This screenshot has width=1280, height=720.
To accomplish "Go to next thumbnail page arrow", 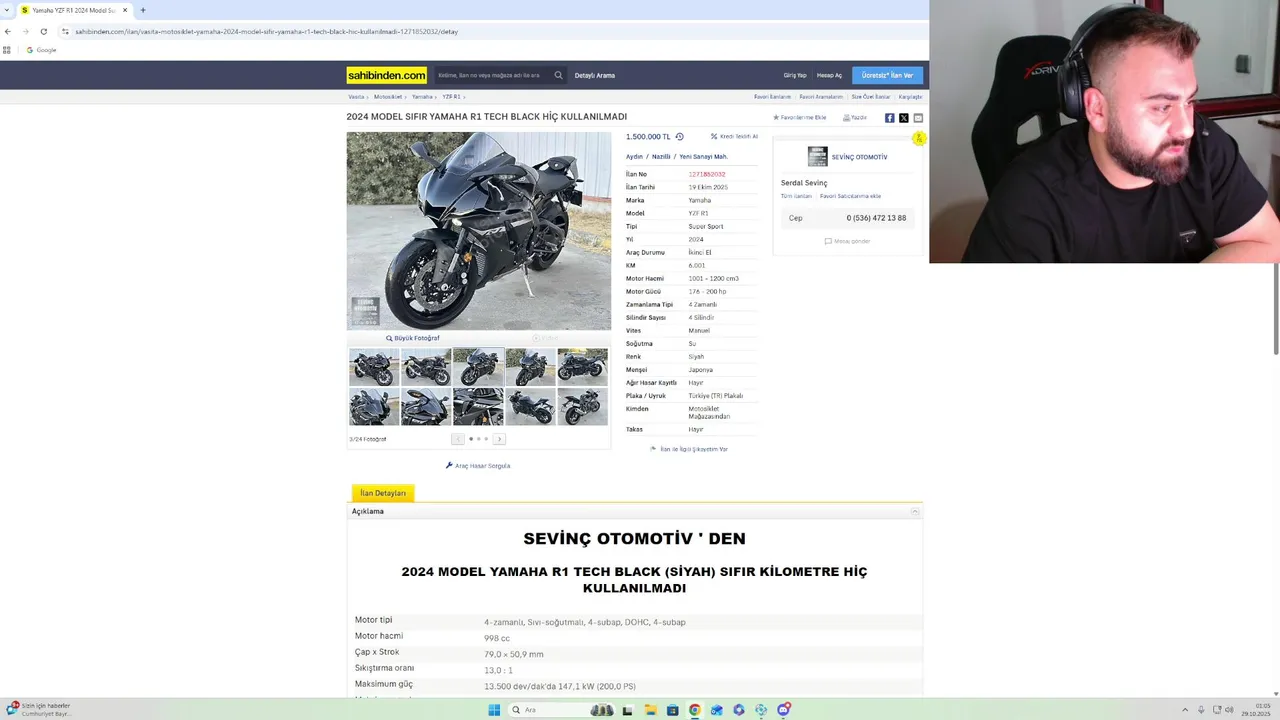I will click(499, 439).
